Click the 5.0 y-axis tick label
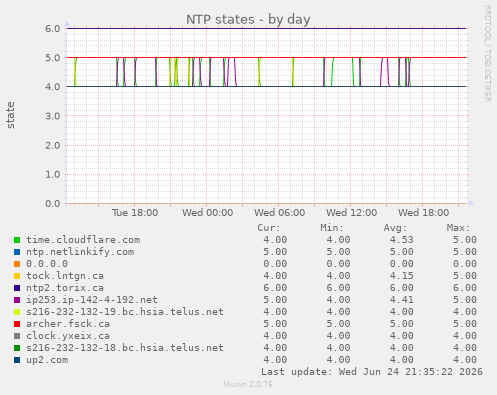Screen dimensions: 497x395 click(x=53, y=58)
